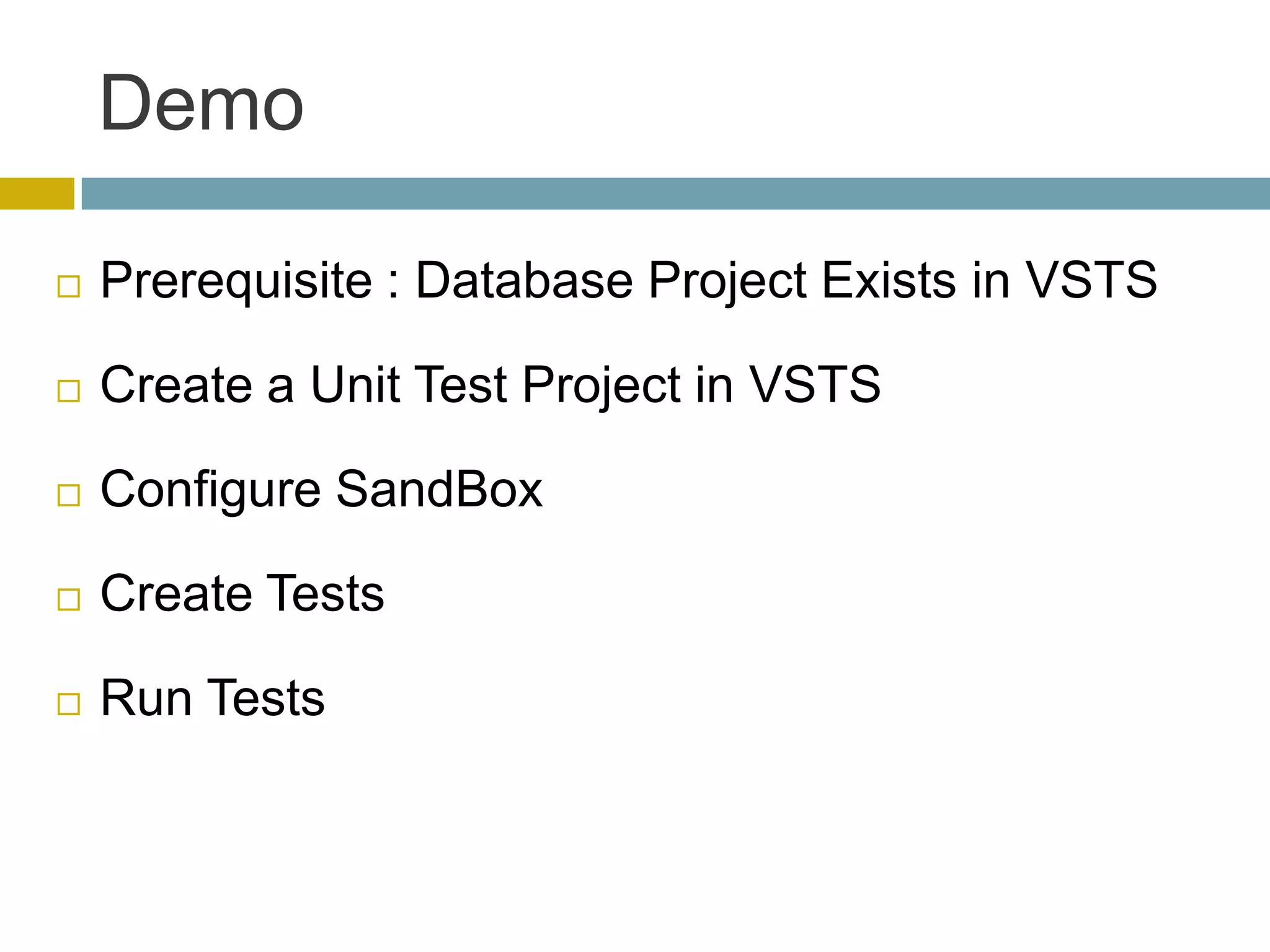Click the word VSTS in the first bullet
Screen dimensions: 1270x952
1091,280
